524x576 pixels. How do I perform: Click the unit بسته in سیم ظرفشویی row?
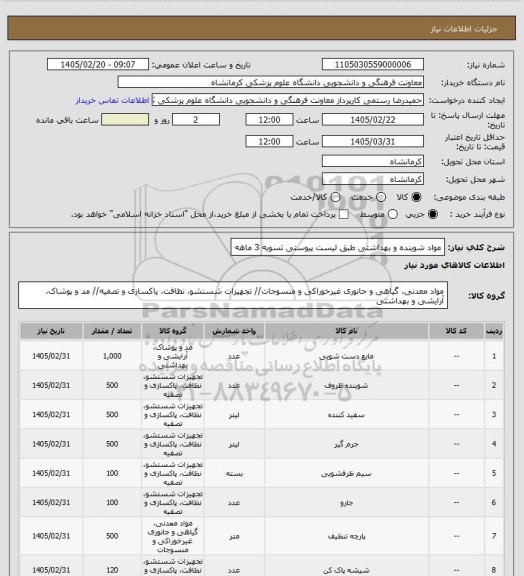(234, 474)
